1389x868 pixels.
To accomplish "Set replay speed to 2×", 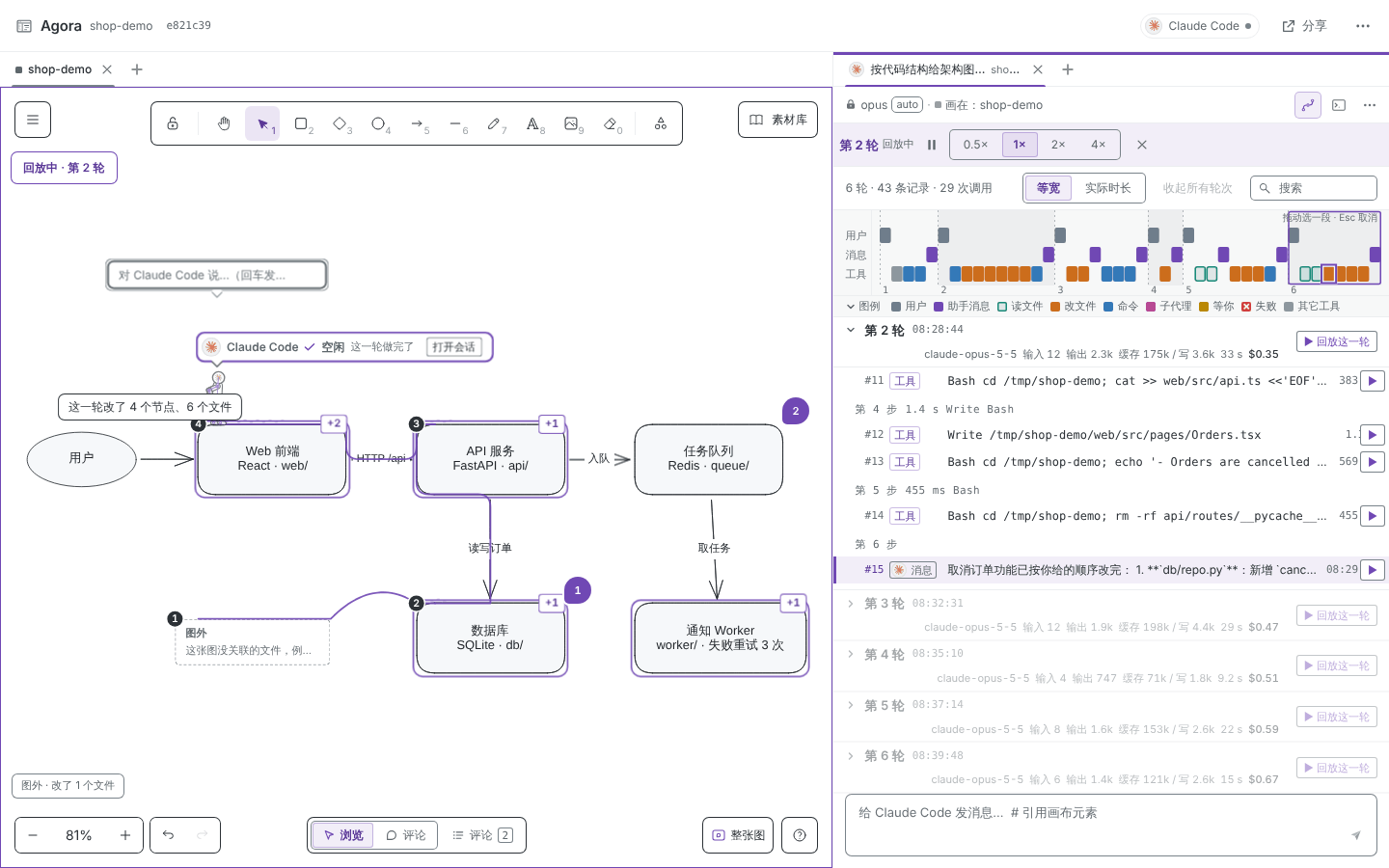I will tap(1058, 145).
